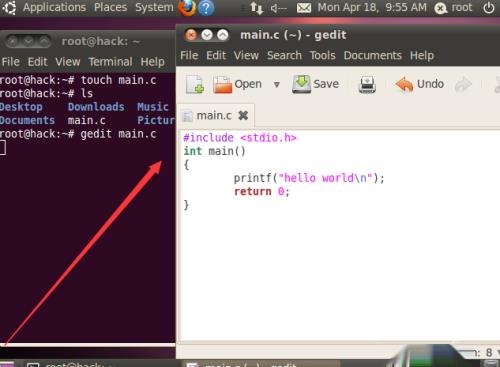Click the gedit window title bar
Image resolution: width=500 pixels, height=367 pixels.
pos(338,35)
